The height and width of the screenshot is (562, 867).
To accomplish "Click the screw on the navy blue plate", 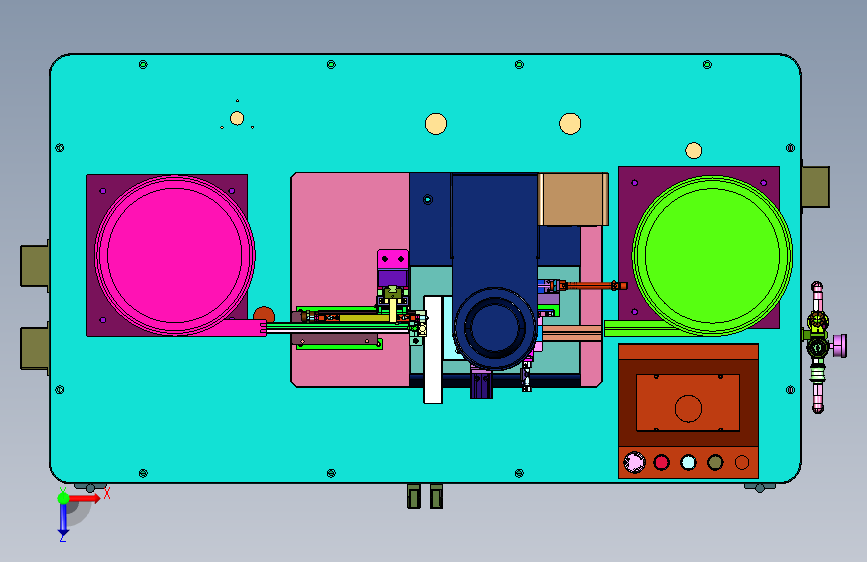I will pyautogui.click(x=427, y=200).
